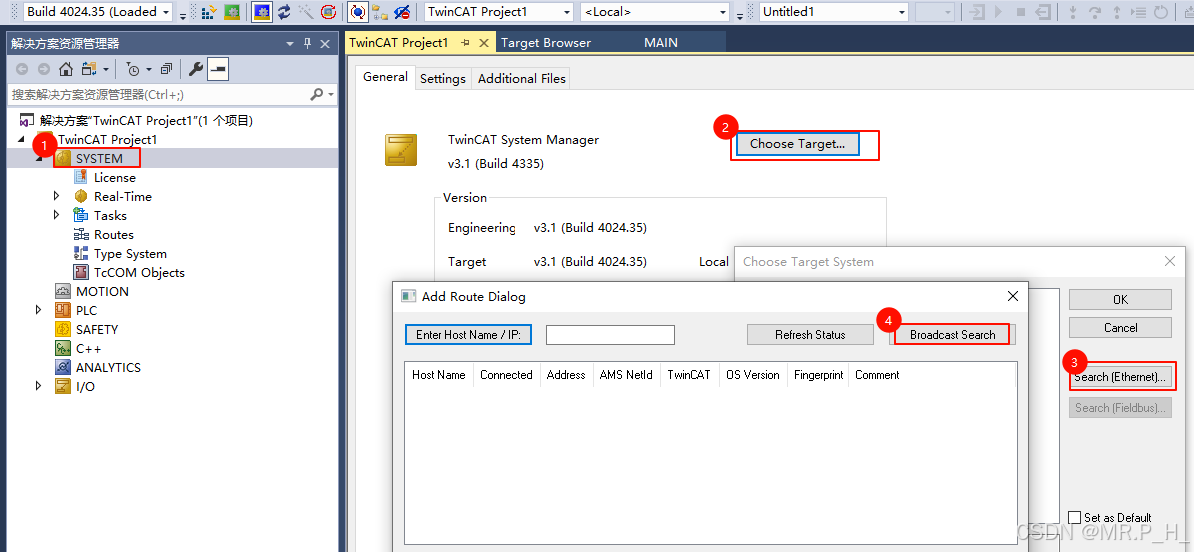Click the PLC Start play icon
The width and height of the screenshot is (1194, 552).
click(998, 12)
